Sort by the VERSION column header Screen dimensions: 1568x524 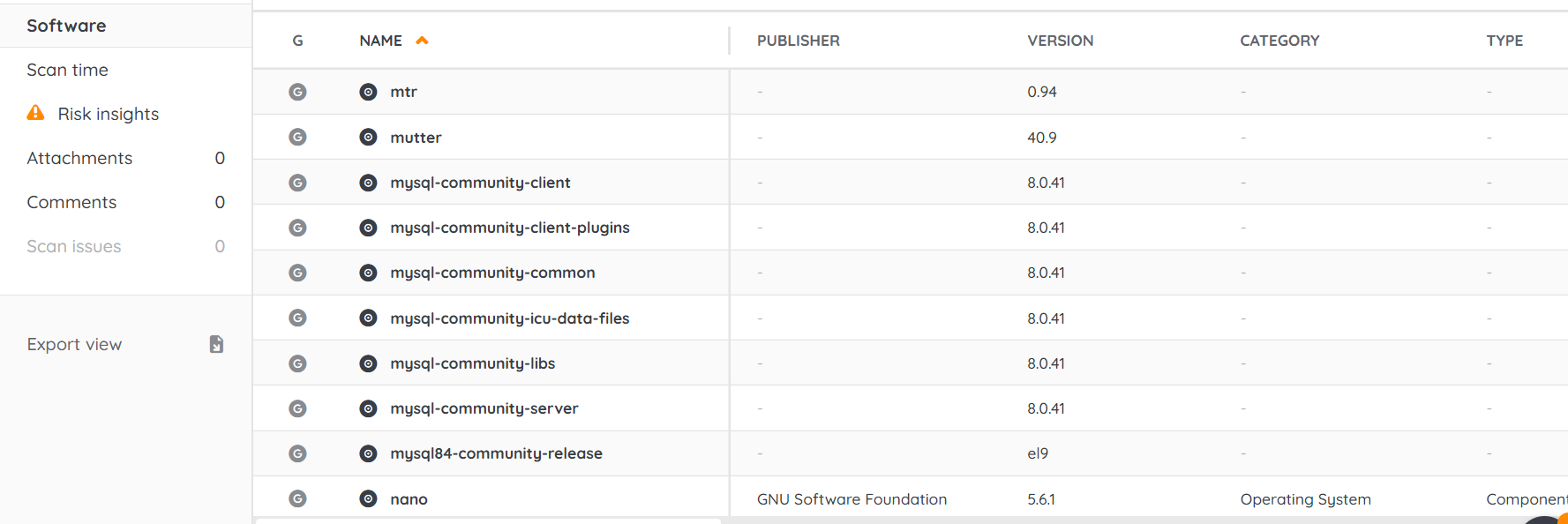click(1060, 41)
